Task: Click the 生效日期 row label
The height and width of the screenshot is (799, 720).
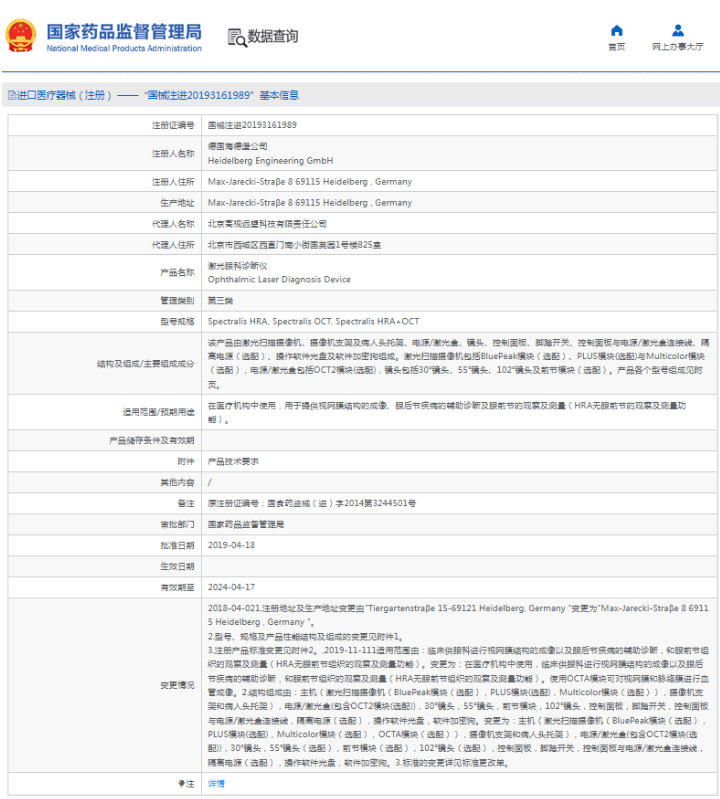Action: tap(177, 567)
